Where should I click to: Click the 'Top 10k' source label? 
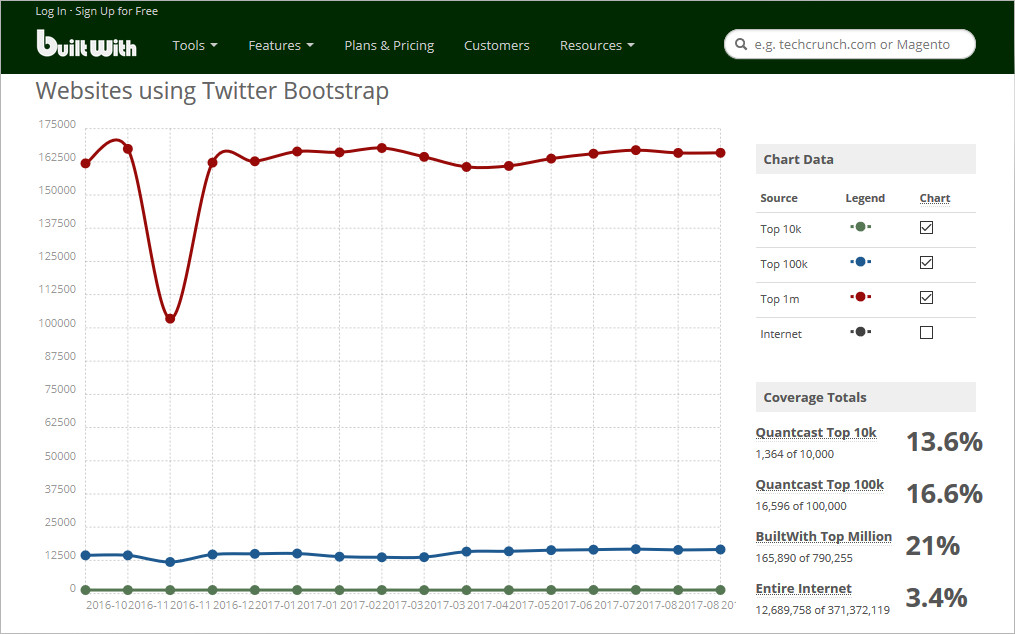781,229
